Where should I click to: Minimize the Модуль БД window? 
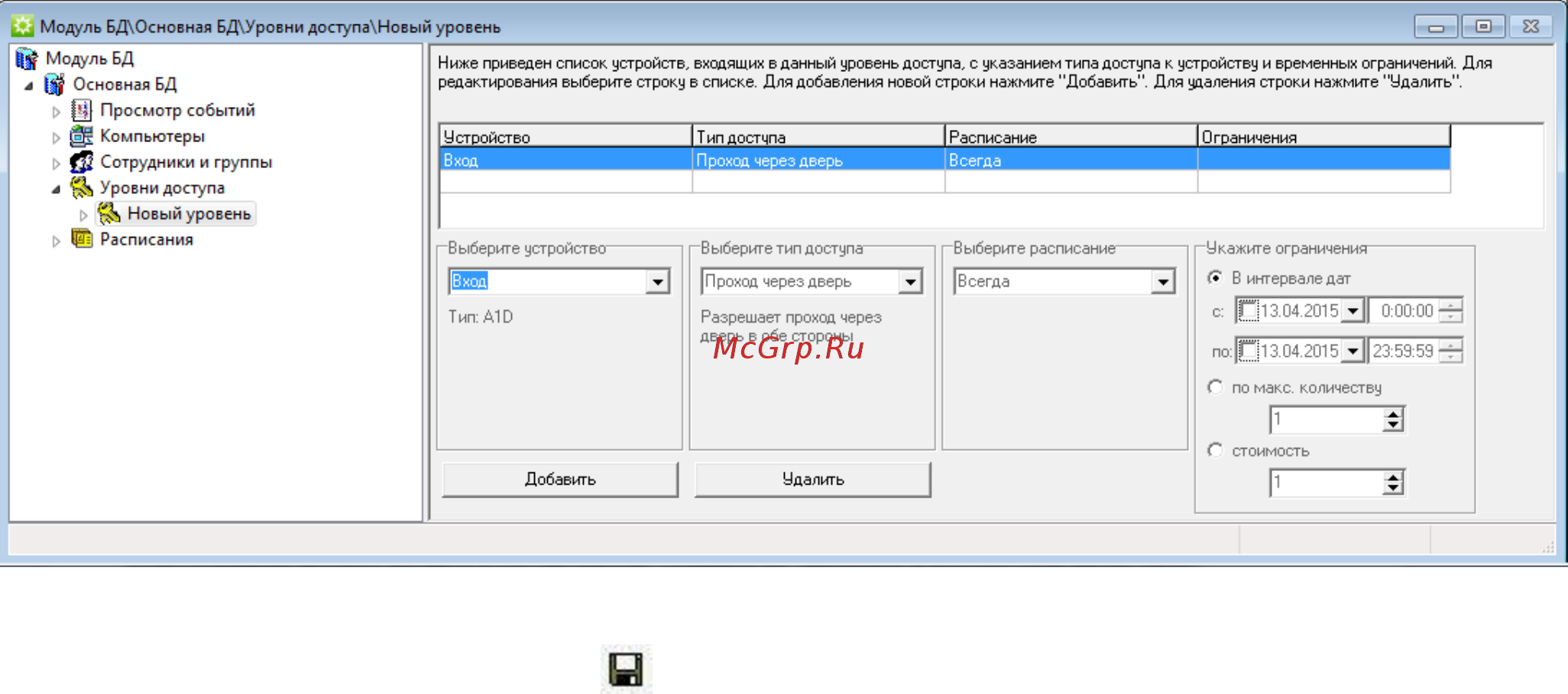click(1436, 26)
